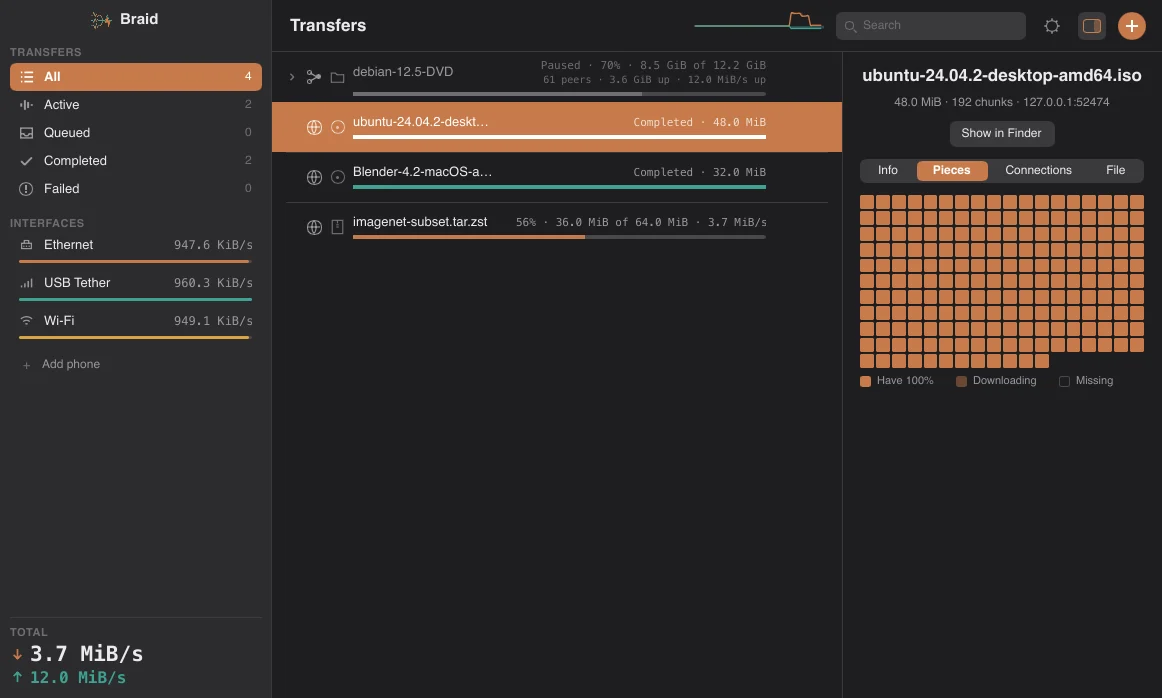Click the globe icon on imagenet-subset row
The image size is (1162, 698).
tap(314, 227)
